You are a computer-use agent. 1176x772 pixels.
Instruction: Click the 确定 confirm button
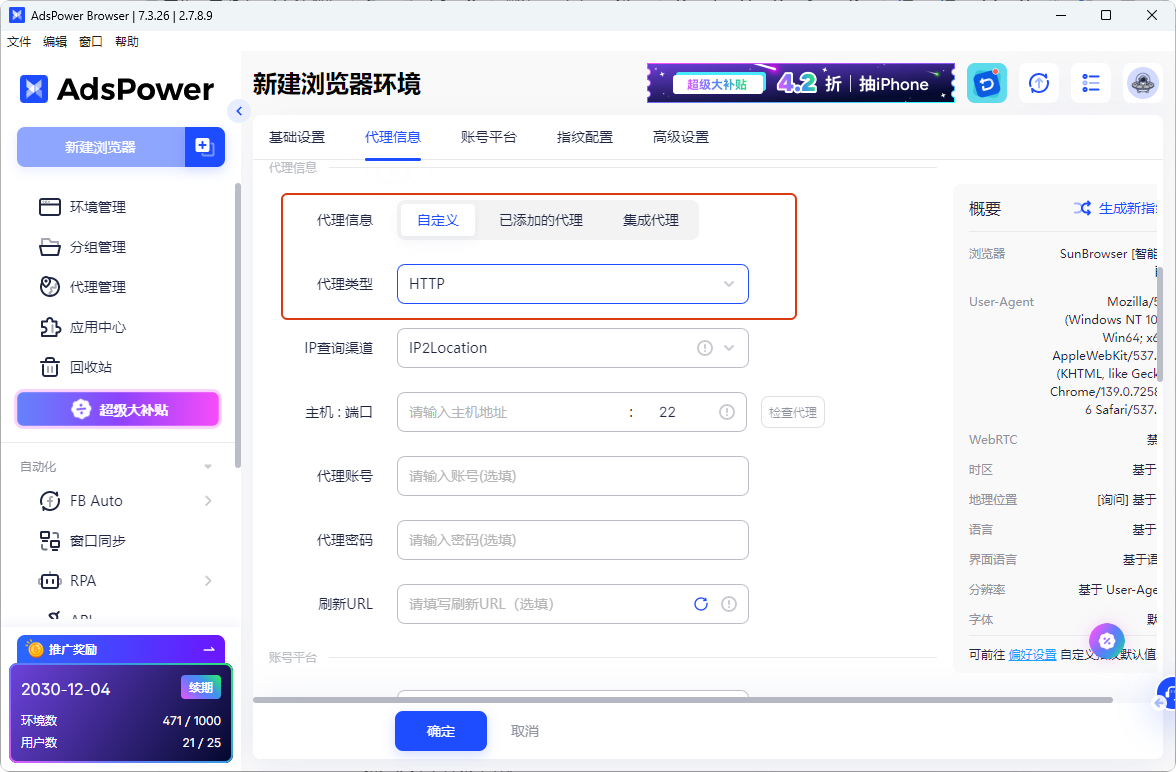[x=441, y=731]
